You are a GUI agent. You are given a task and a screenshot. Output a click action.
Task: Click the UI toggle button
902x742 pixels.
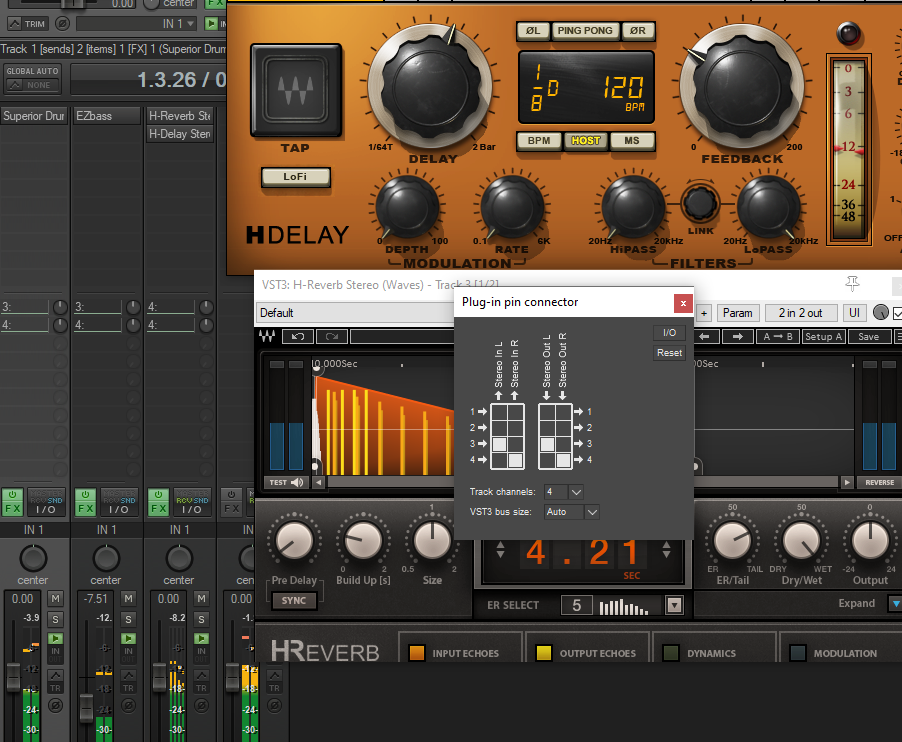(854, 313)
